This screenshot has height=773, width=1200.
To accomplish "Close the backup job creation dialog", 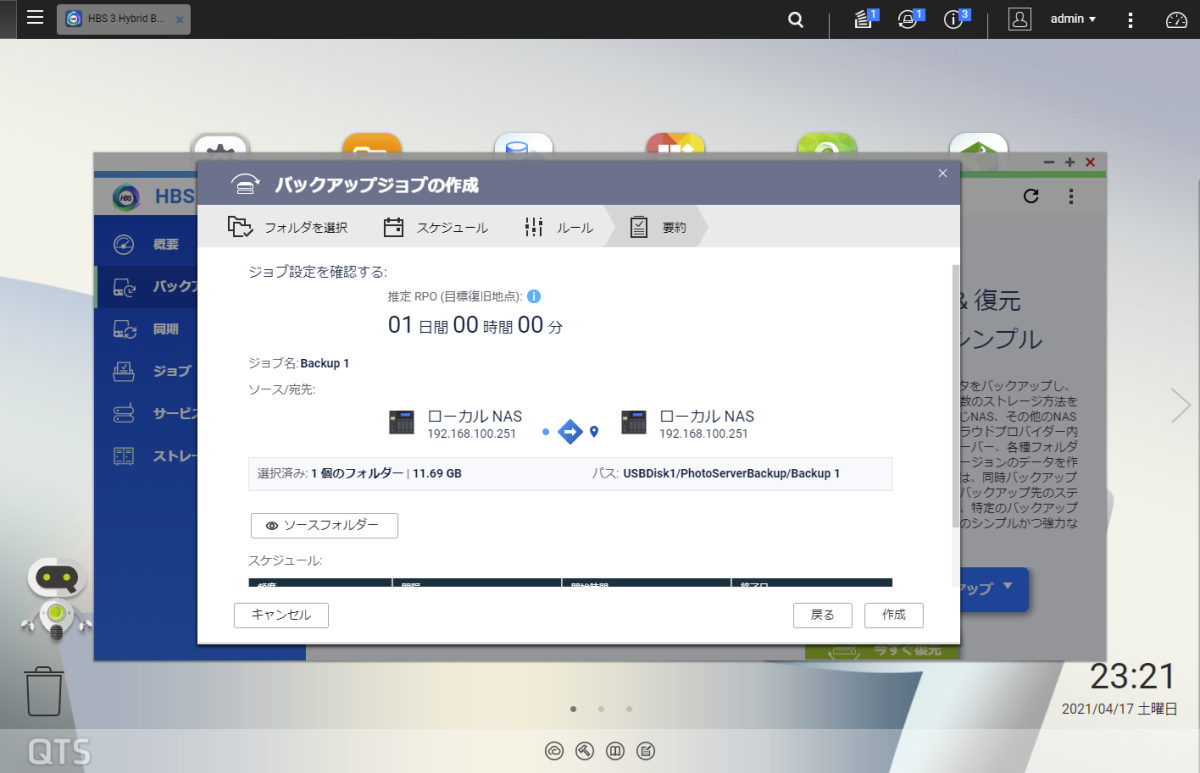I will click(942, 173).
